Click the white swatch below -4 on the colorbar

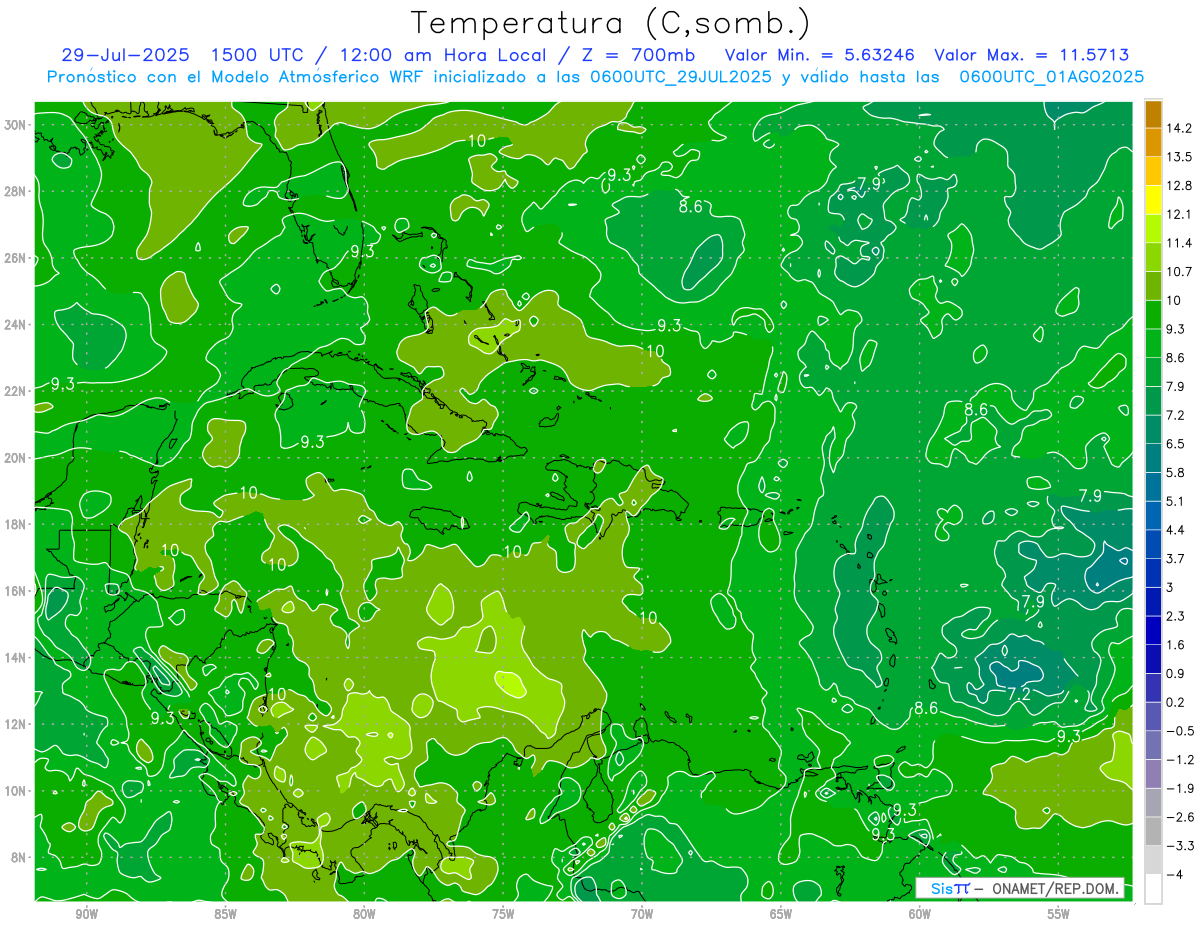1153,888
